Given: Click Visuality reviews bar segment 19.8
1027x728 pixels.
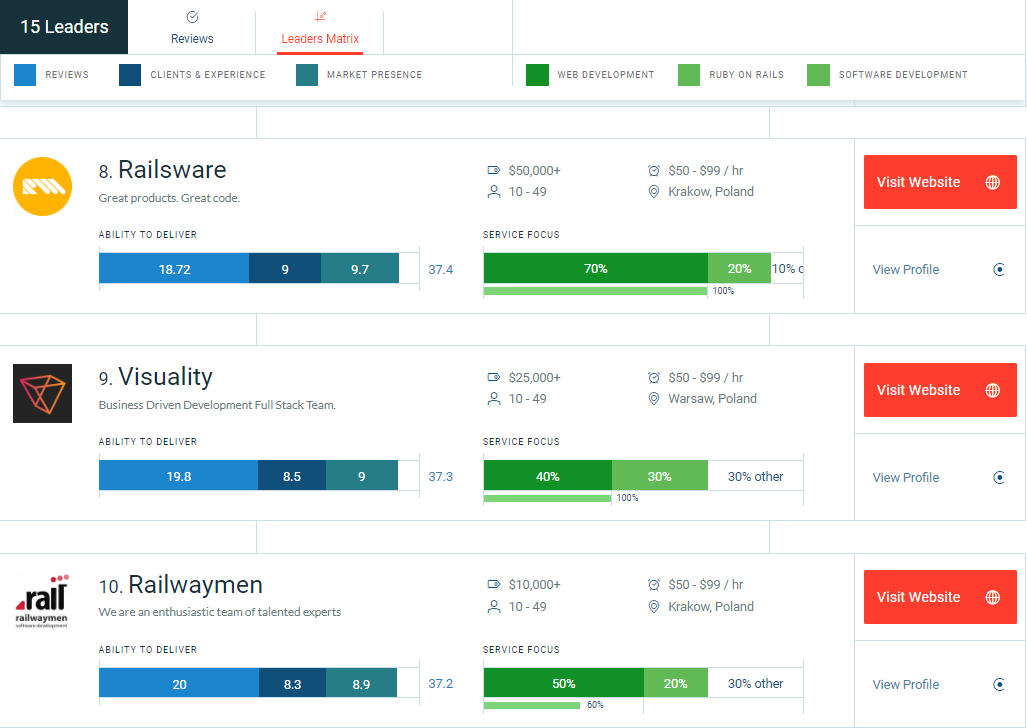Looking at the screenshot, I should [178, 476].
